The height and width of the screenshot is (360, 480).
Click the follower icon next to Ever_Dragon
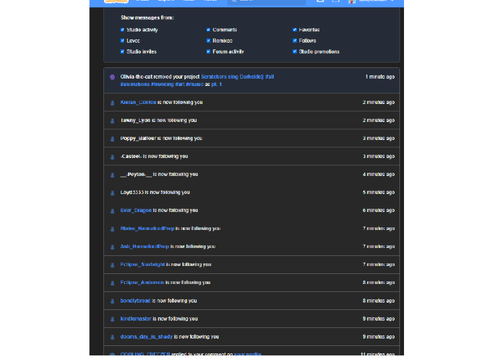112,211
